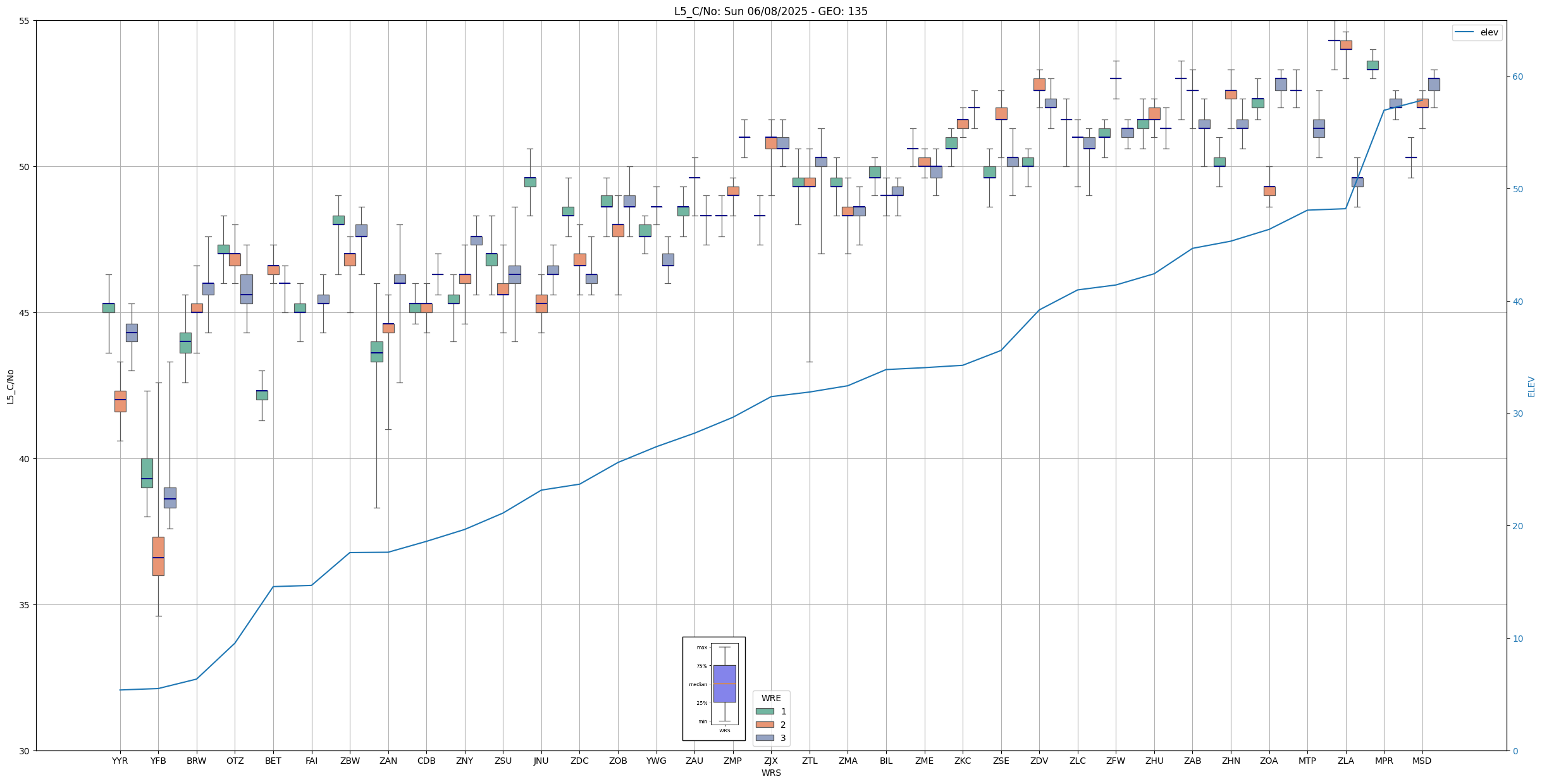Click the 60 tick on ELEV axis
The width and height of the screenshot is (1542, 784).
pos(1517,77)
